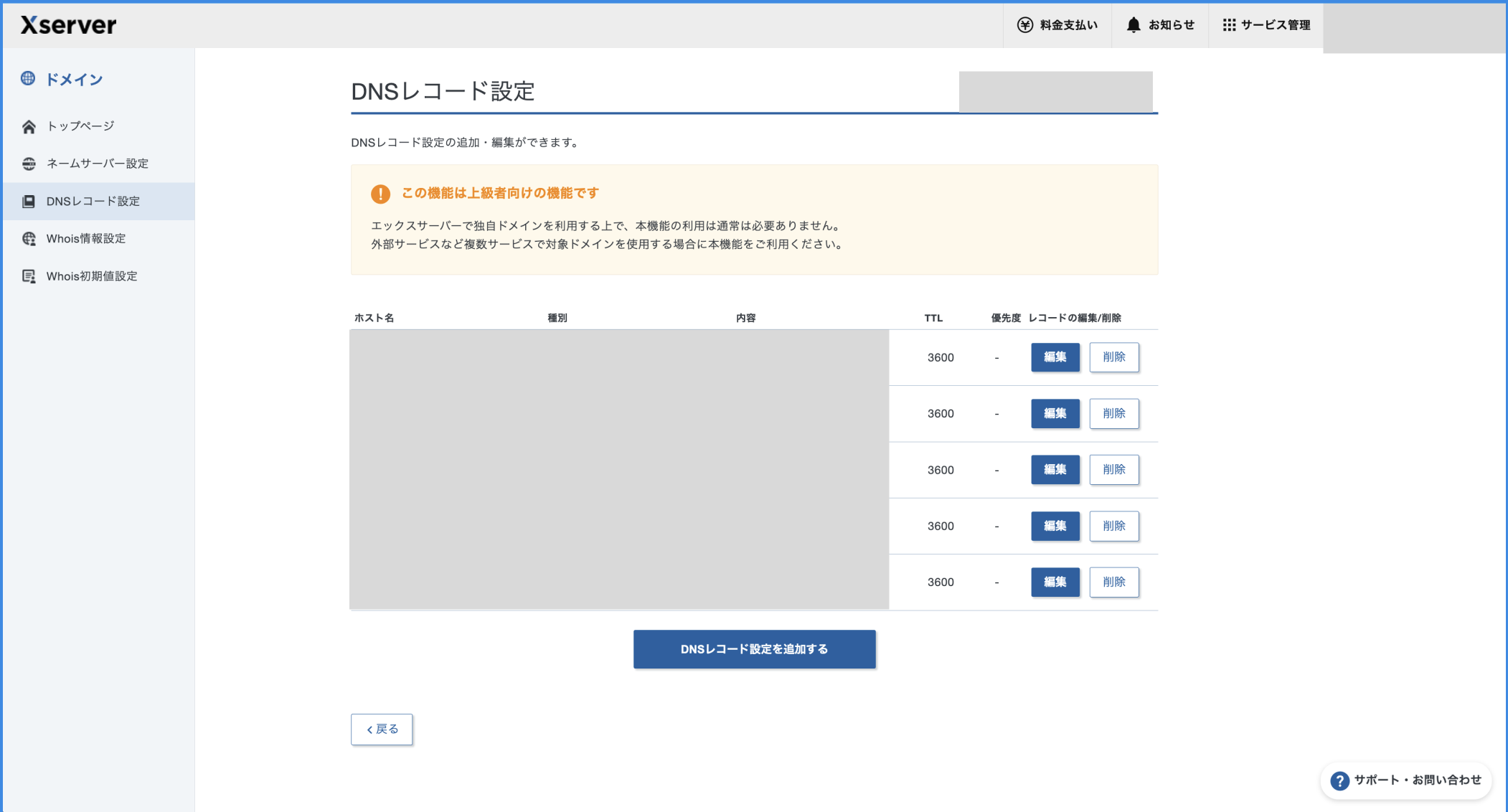Click the globe icon next to ドメイン
1508x812 pixels.
tap(29, 80)
